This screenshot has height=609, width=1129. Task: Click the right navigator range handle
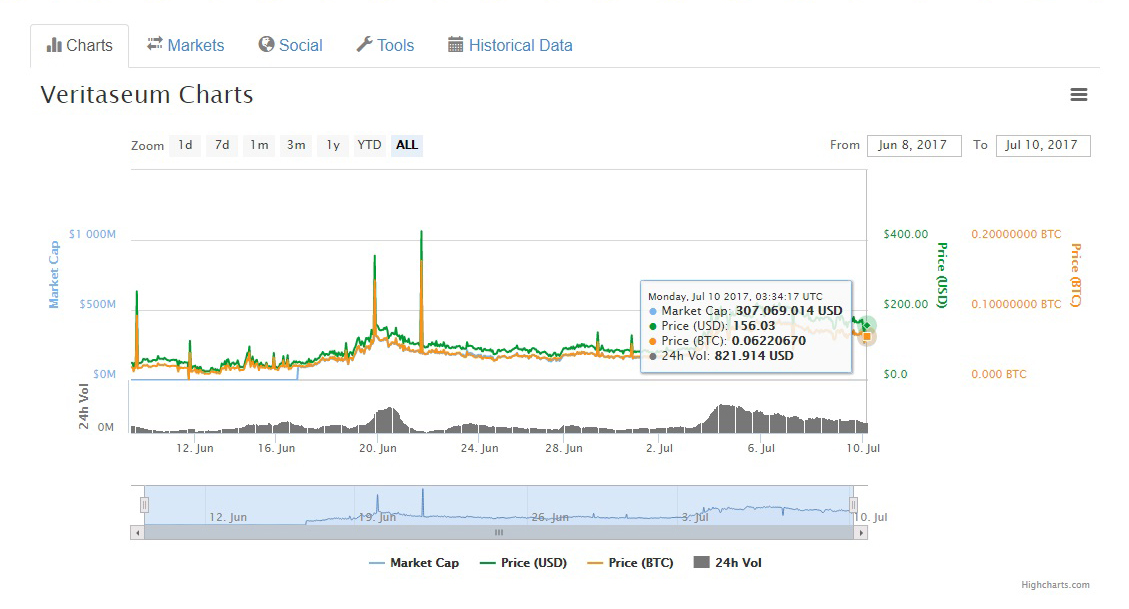[853, 505]
